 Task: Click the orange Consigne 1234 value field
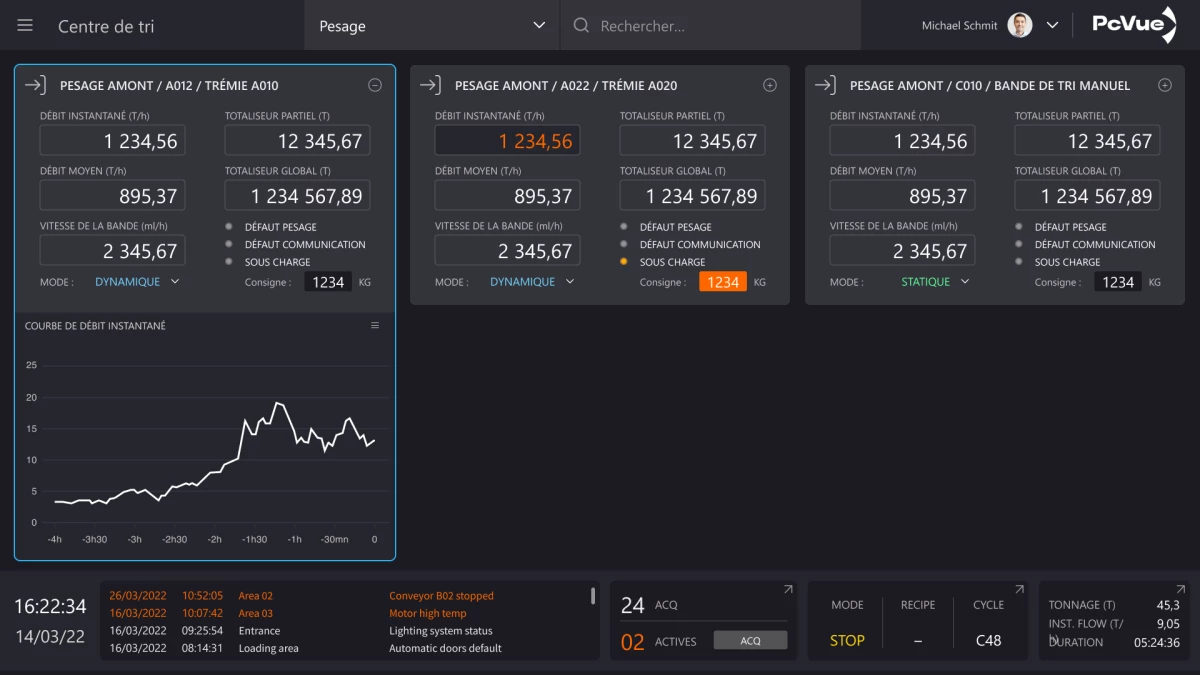(x=722, y=282)
